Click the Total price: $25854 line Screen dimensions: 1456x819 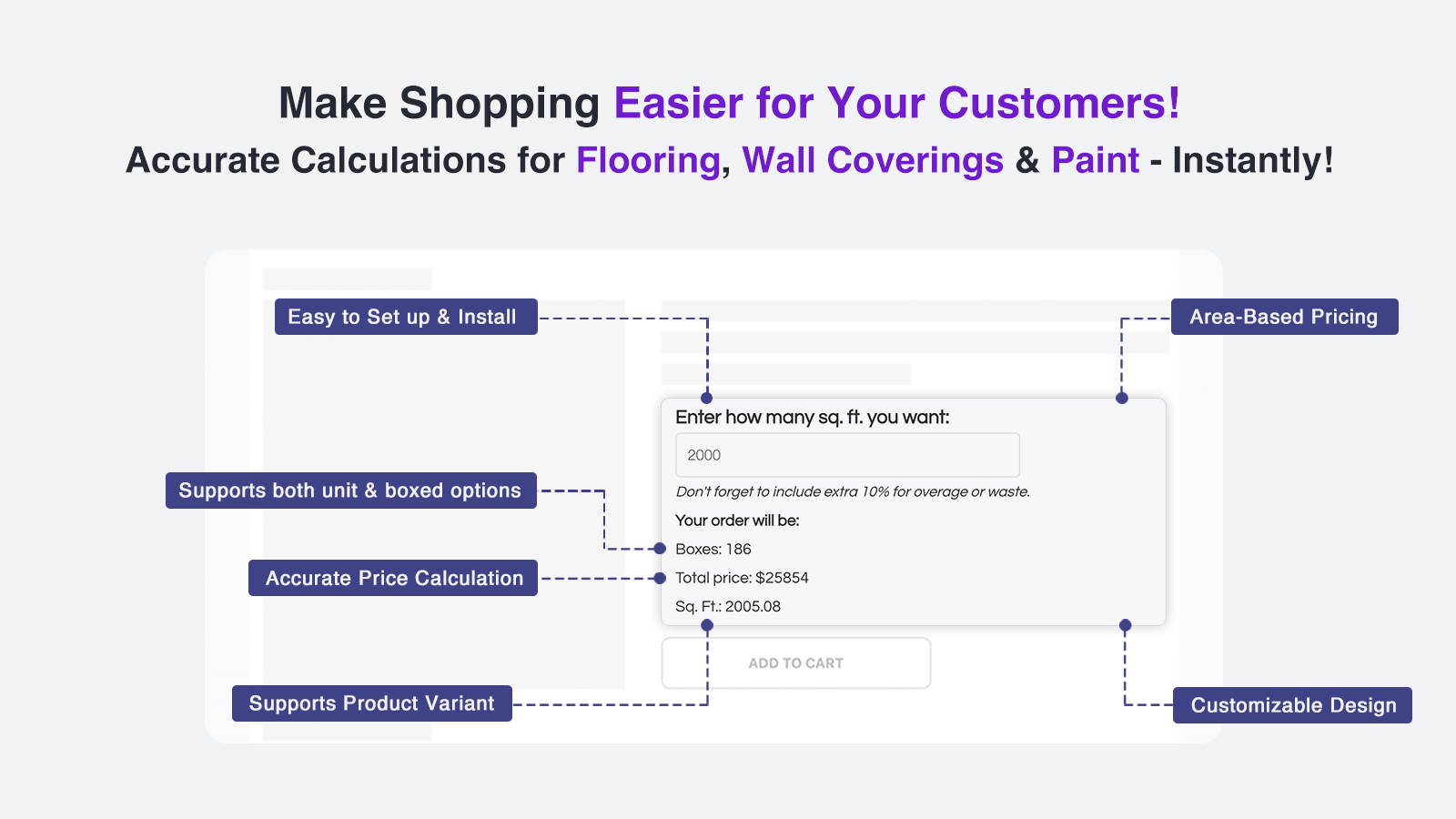click(742, 578)
